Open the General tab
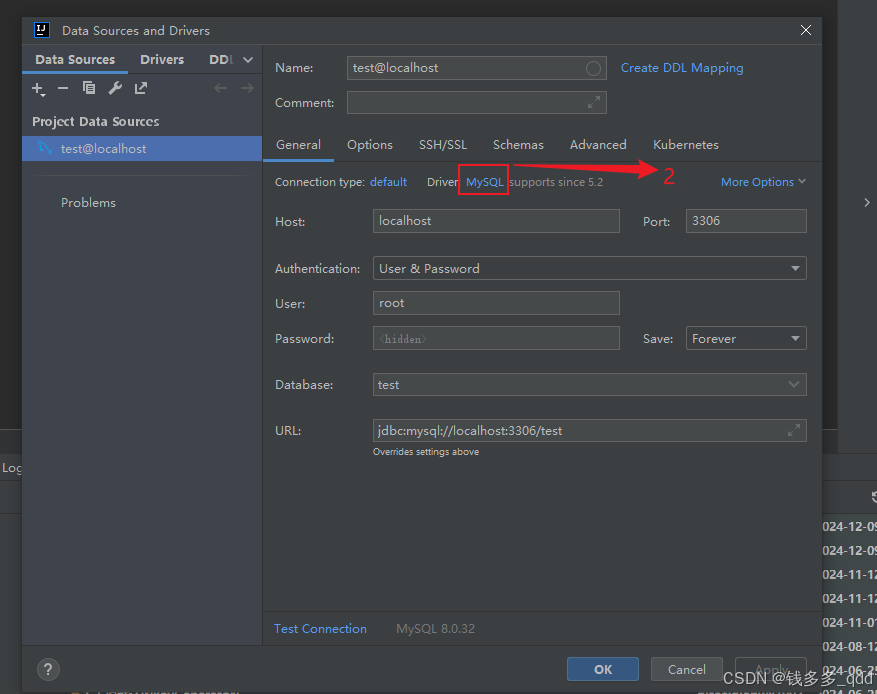877x694 pixels. [x=298, y=145]
